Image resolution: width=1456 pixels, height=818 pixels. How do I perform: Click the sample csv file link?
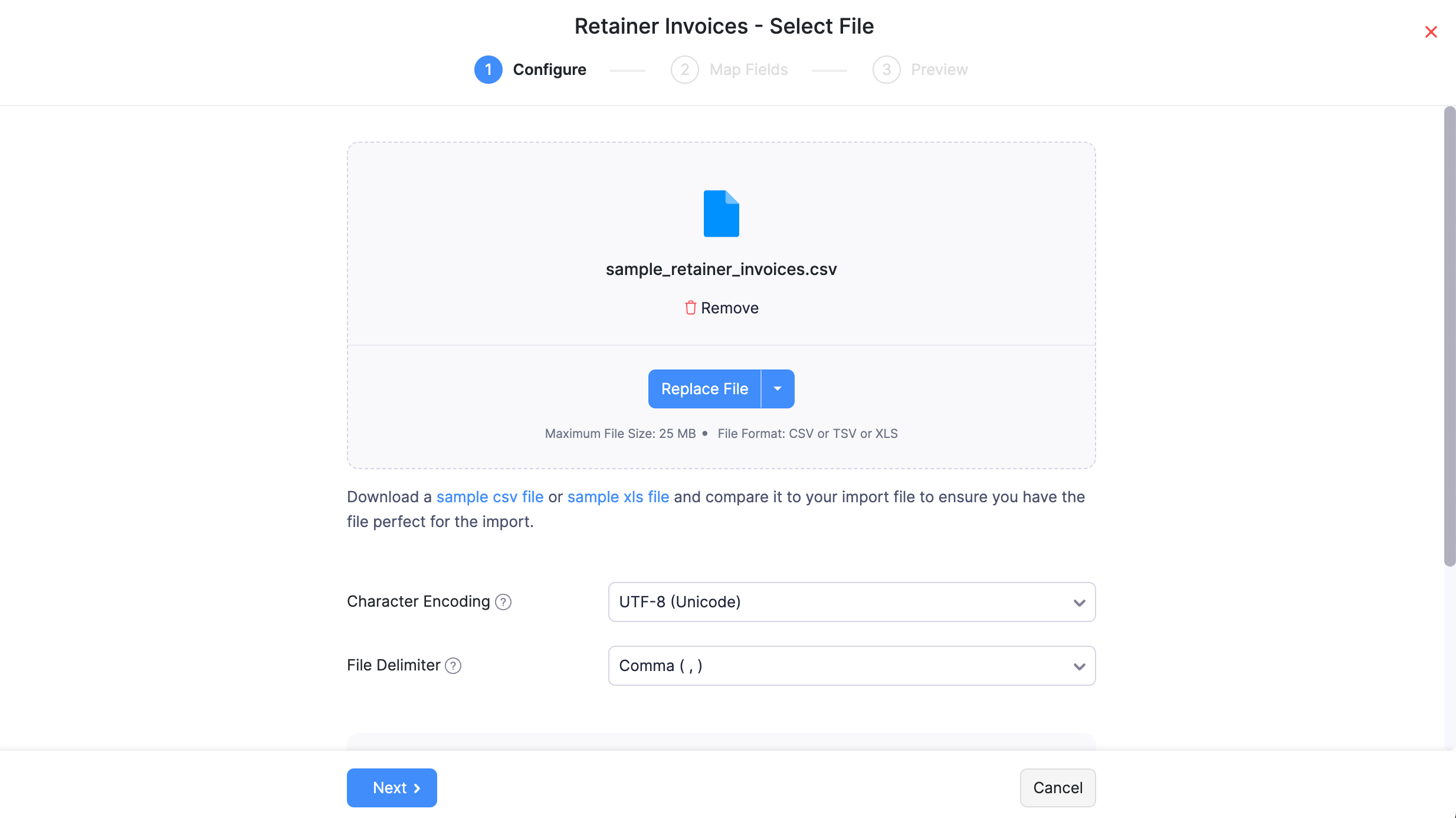coord(489,497)
